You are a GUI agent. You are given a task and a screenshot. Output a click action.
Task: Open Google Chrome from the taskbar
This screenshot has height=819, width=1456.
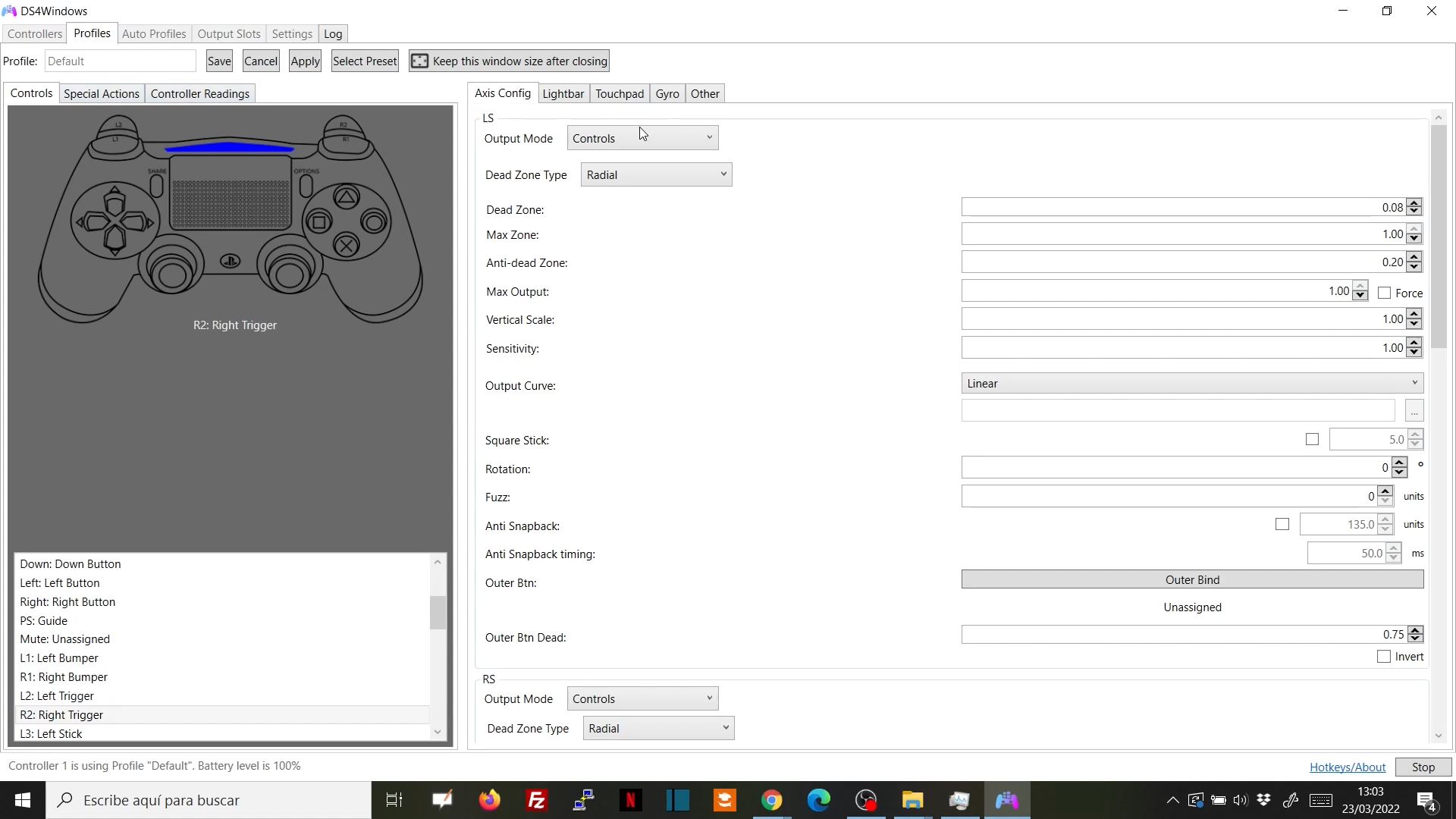tap(772, 800)
